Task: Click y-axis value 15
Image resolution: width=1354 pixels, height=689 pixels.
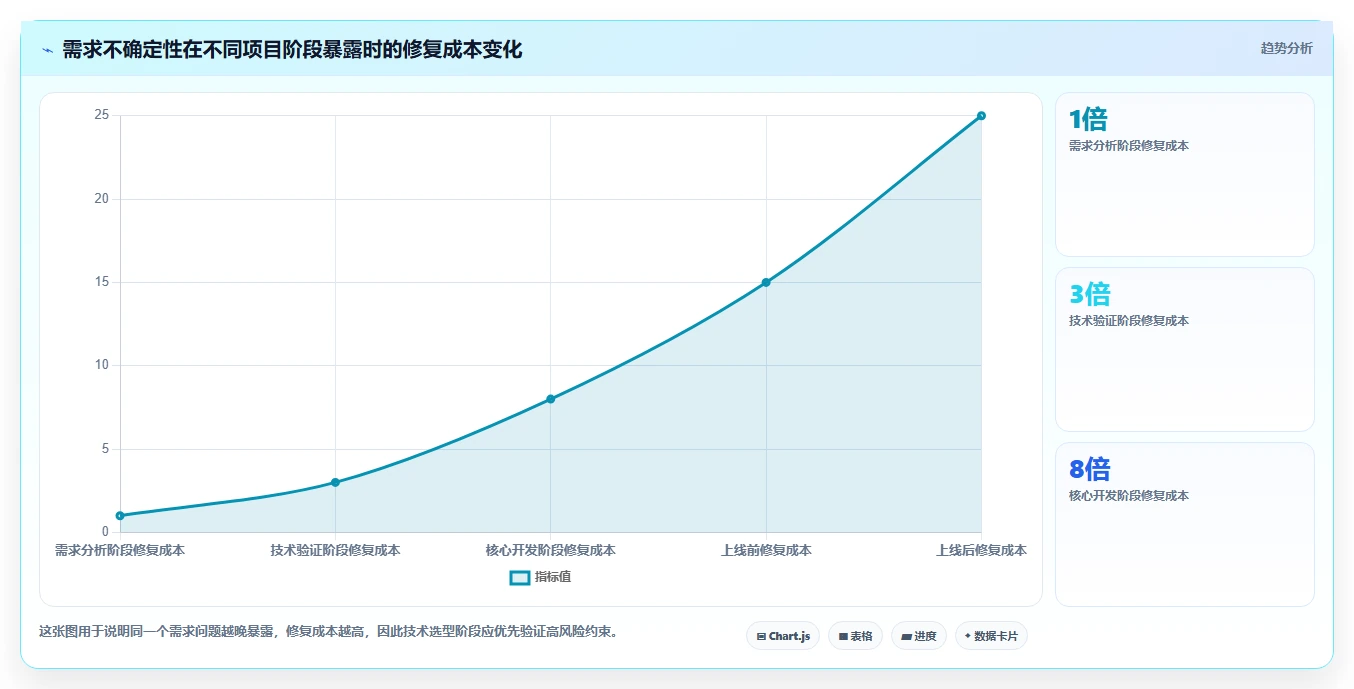Action: pos(101,282)
